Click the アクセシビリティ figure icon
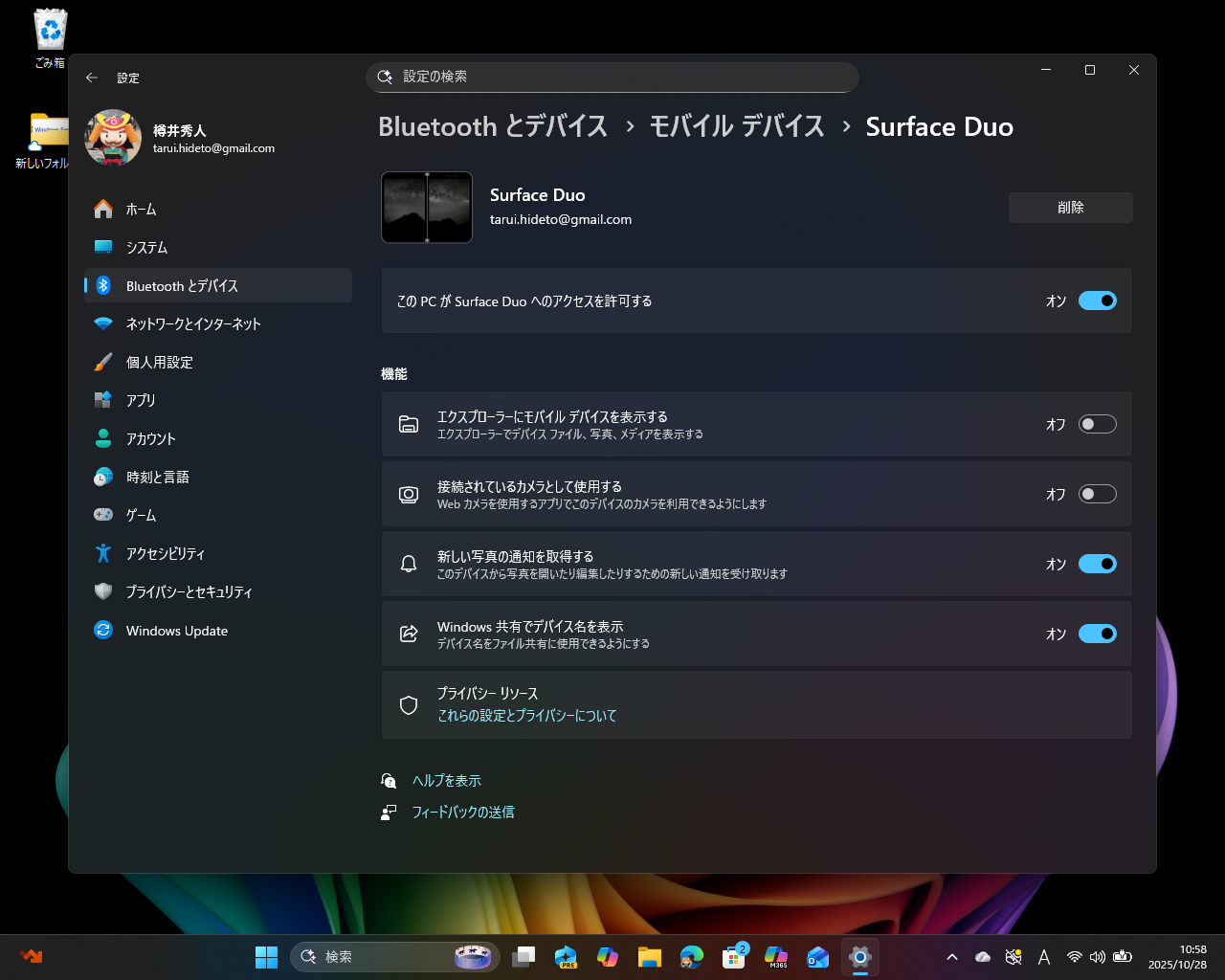1225x980 pixels. (103, 553)
